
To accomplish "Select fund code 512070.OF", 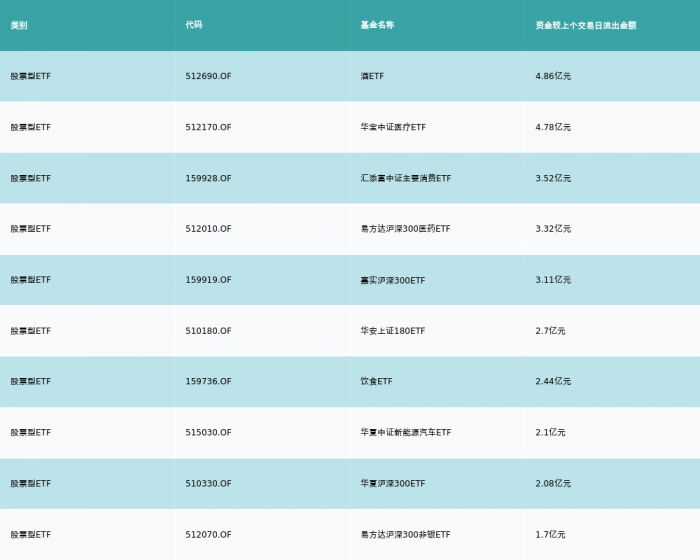I will pyautogui.click(x=208, y=535).
